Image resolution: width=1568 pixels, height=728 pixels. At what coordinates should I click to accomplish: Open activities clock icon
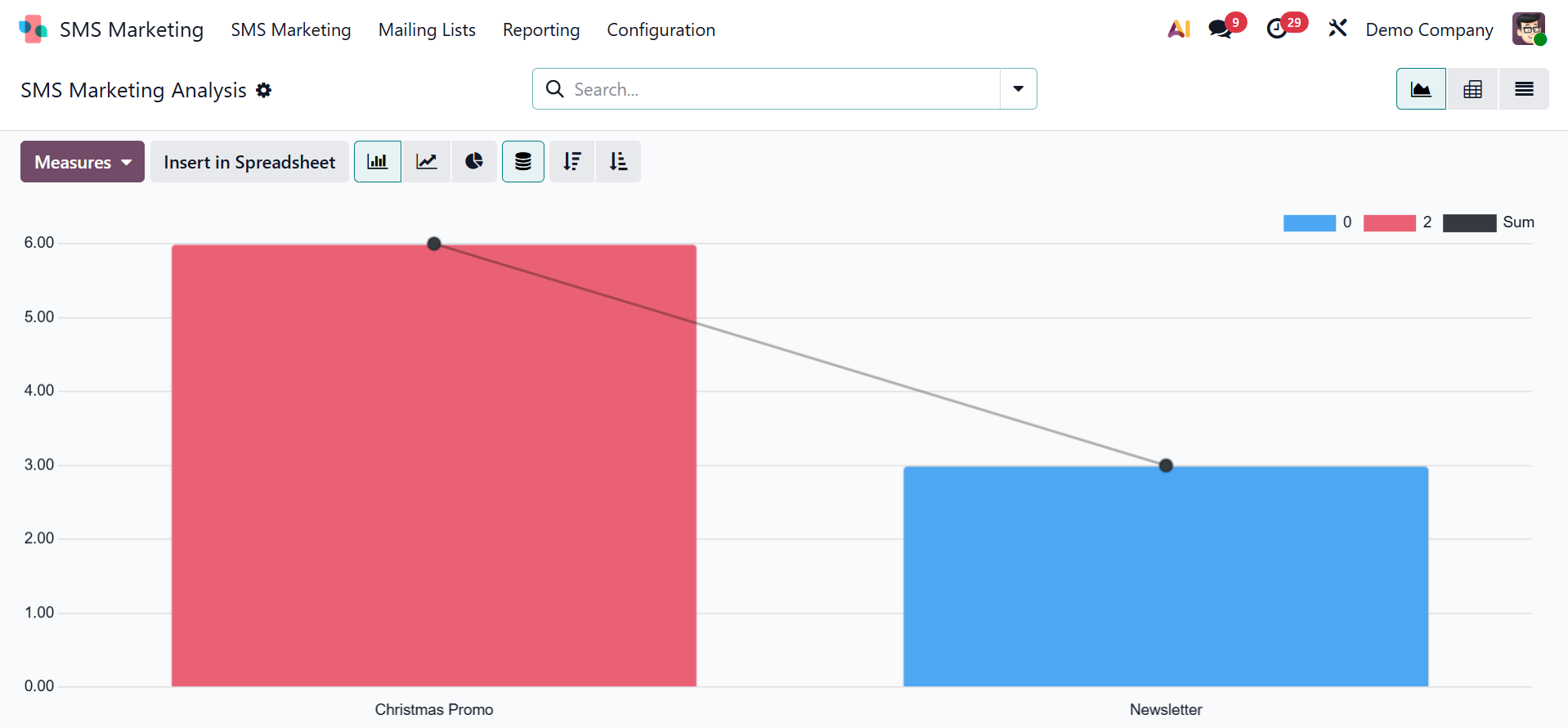coord(1277,29)
